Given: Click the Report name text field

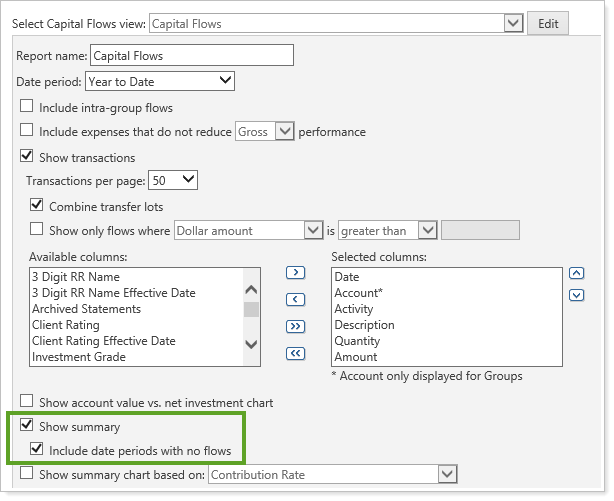Looking at the screenshot, I should 192,56.
